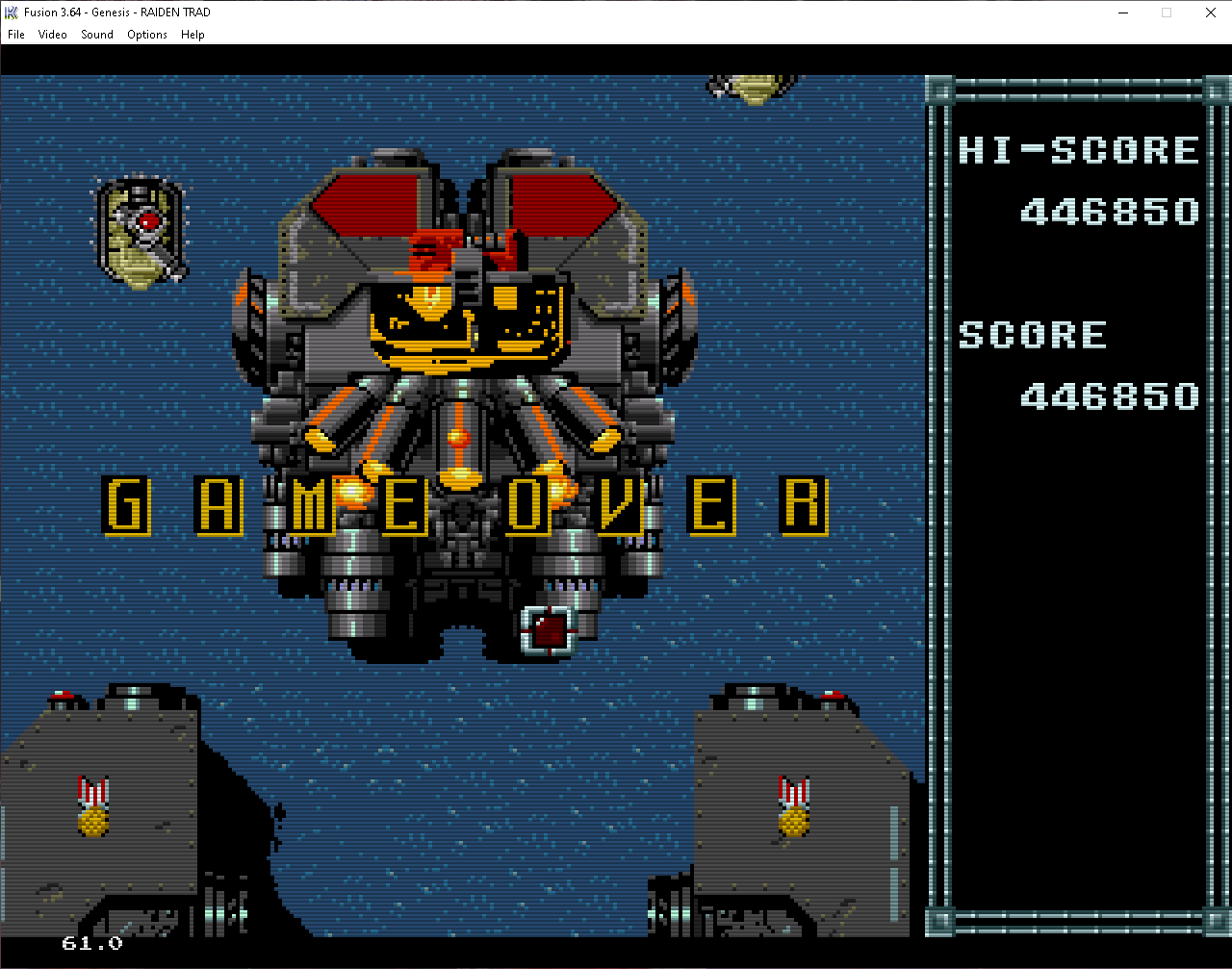Click the letter G in GAME OVER

[127, 506]
